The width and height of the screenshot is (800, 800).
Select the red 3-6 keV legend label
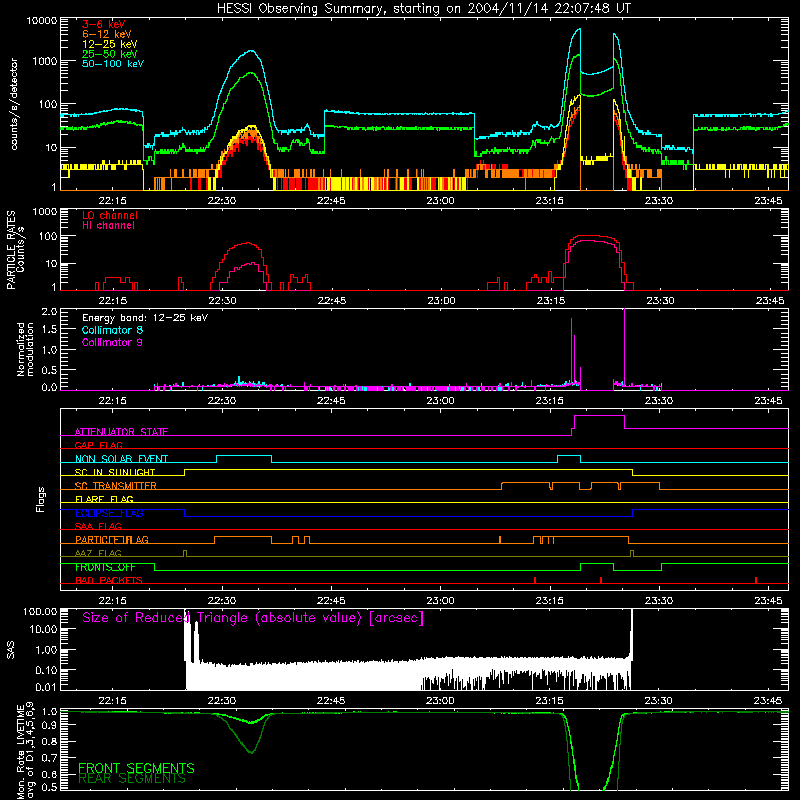point(104,24)
